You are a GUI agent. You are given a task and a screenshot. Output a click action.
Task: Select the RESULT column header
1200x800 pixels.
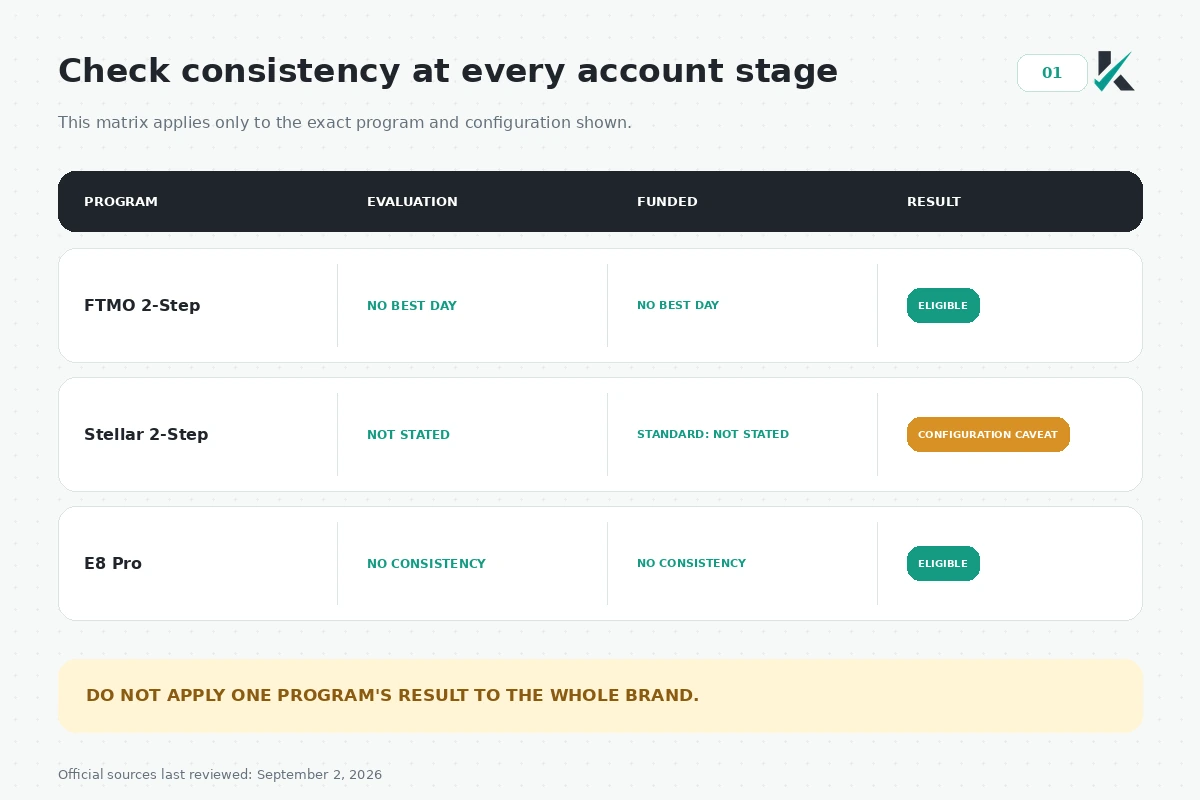(934, 201)
